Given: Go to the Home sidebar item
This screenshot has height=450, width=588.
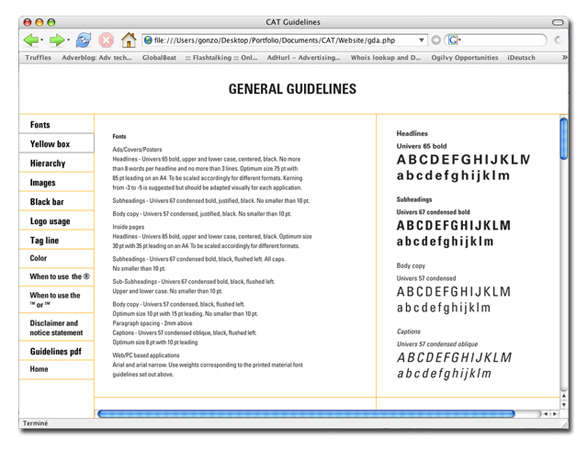Looking at the screenshot, I should click(56, 369).
